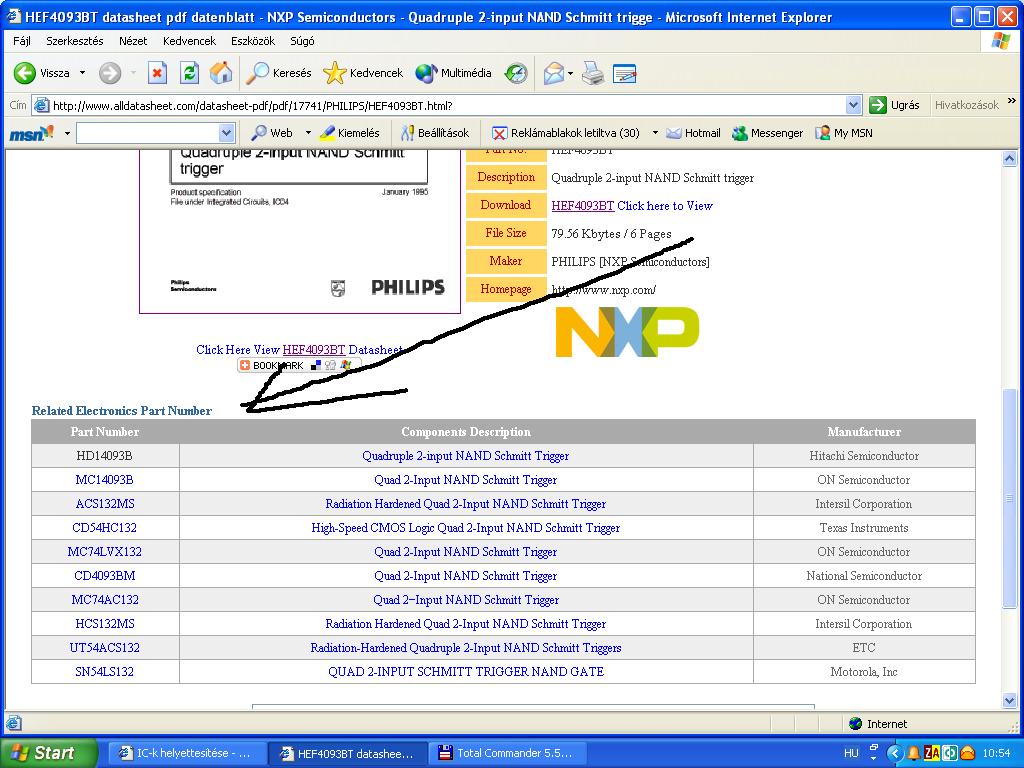Open MSN logo menu dropdown arrow
This screenshot has width=1024, height=768.
(x=67, y=133)
